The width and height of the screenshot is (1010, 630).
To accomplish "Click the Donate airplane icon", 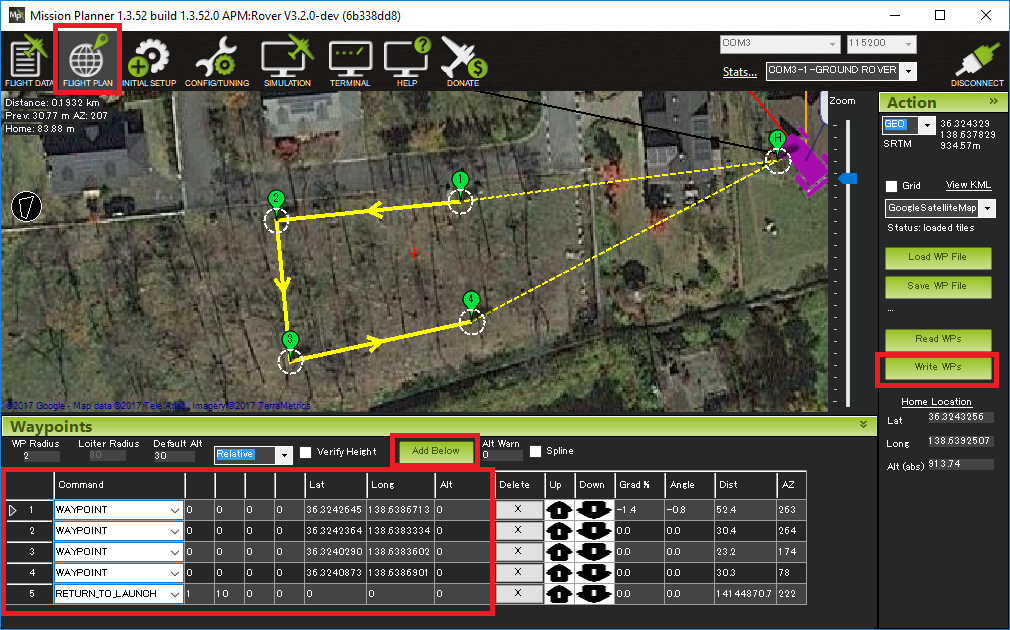I will pos(463,62).
